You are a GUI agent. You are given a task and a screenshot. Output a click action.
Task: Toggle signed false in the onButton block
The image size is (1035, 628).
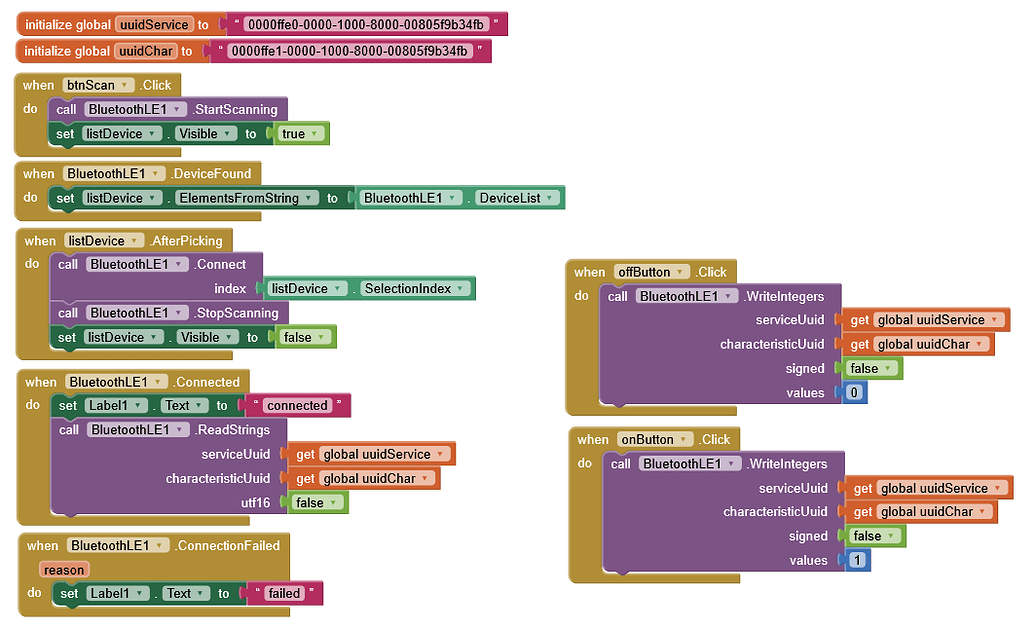coord(875,536)
